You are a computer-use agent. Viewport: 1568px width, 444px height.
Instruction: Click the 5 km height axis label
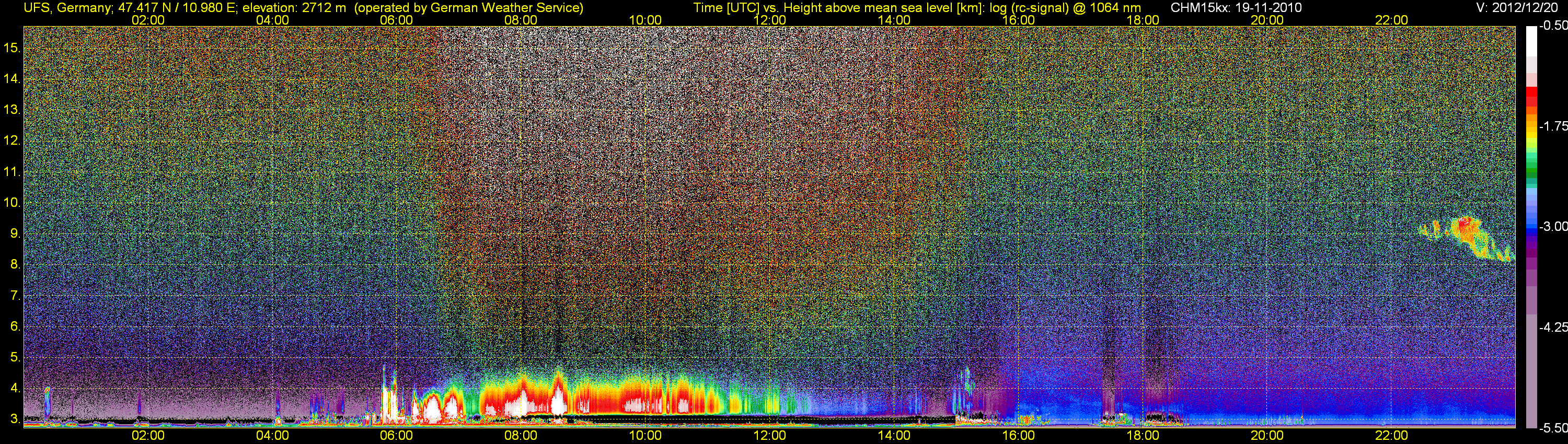pos(15,358)
